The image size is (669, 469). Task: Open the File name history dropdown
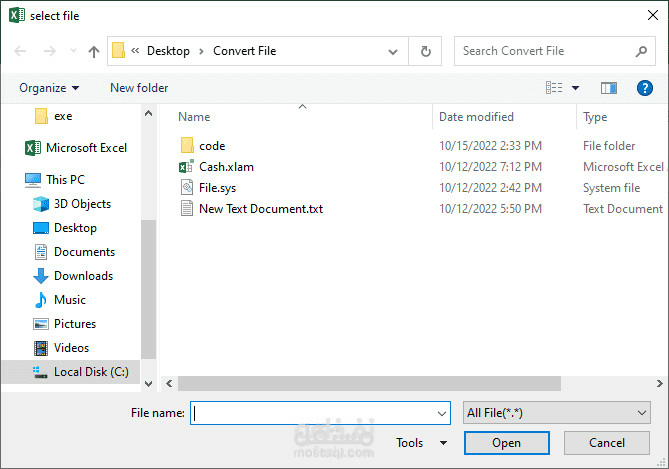pos(442,413)
